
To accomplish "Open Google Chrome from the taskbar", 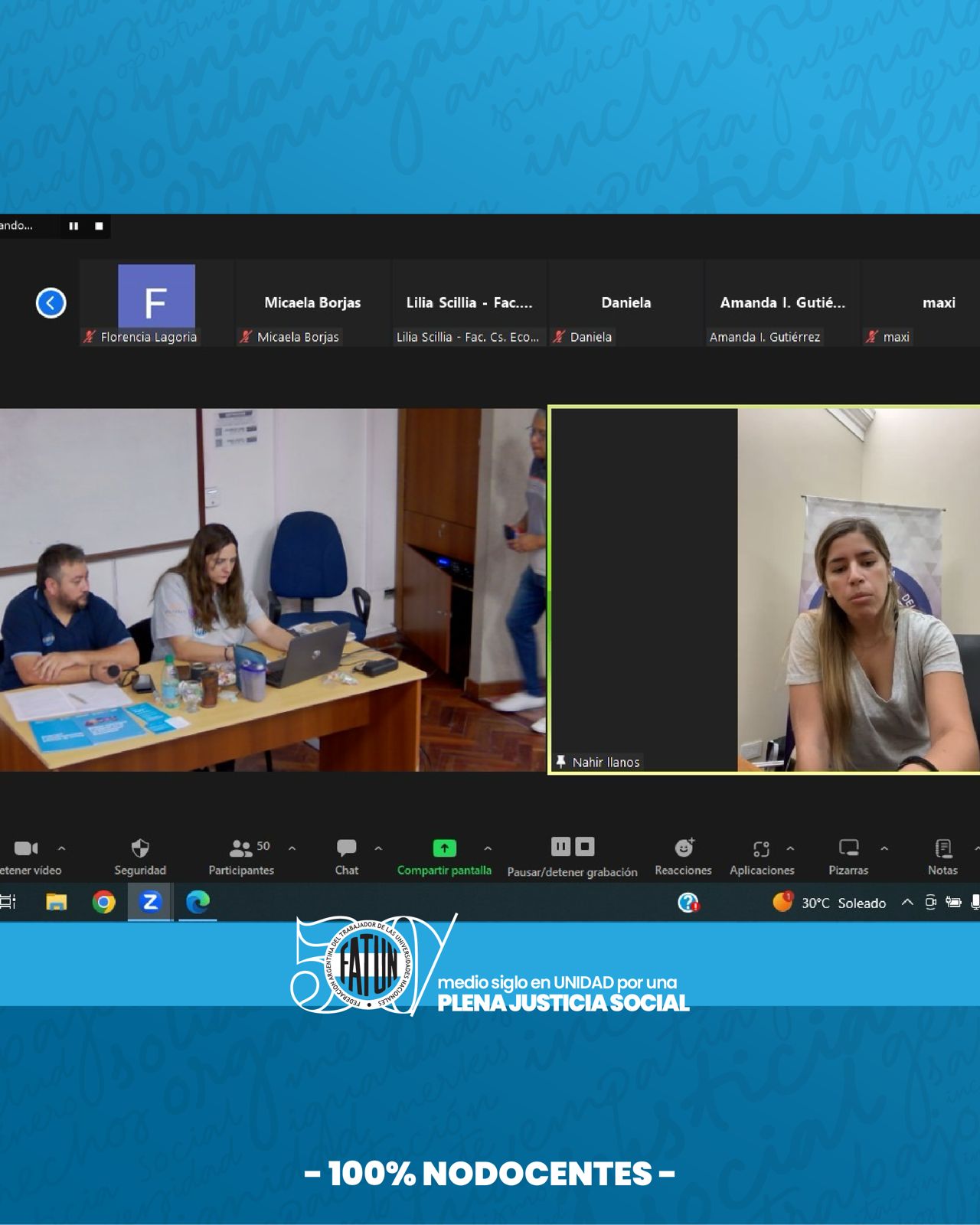I will pyautogui.click(x=103, y=903).
